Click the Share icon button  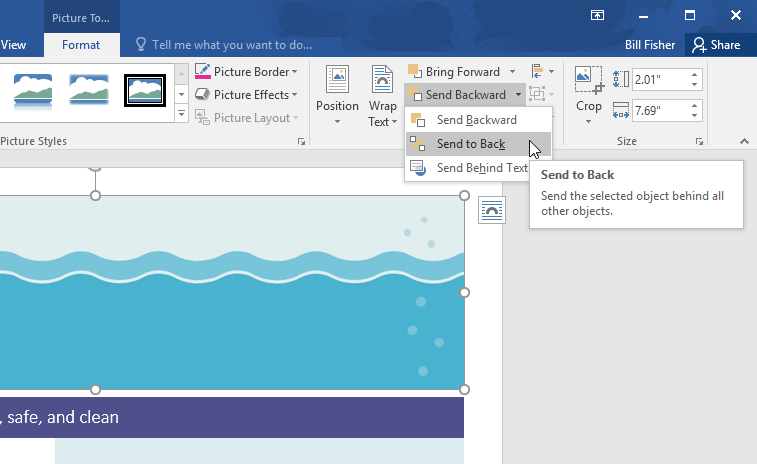point(716,45)
